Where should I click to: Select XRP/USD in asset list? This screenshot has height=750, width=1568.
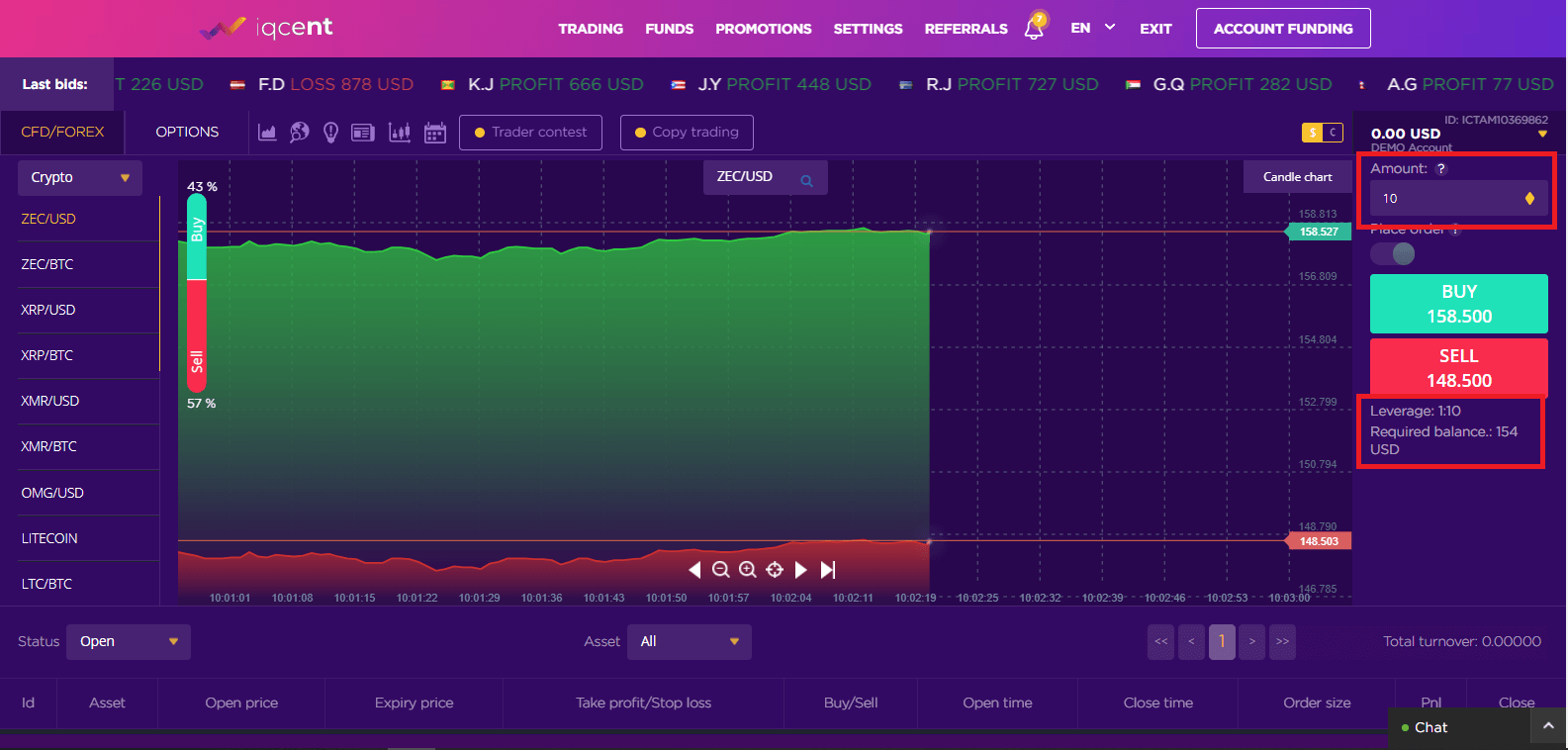tap(88, 310)
